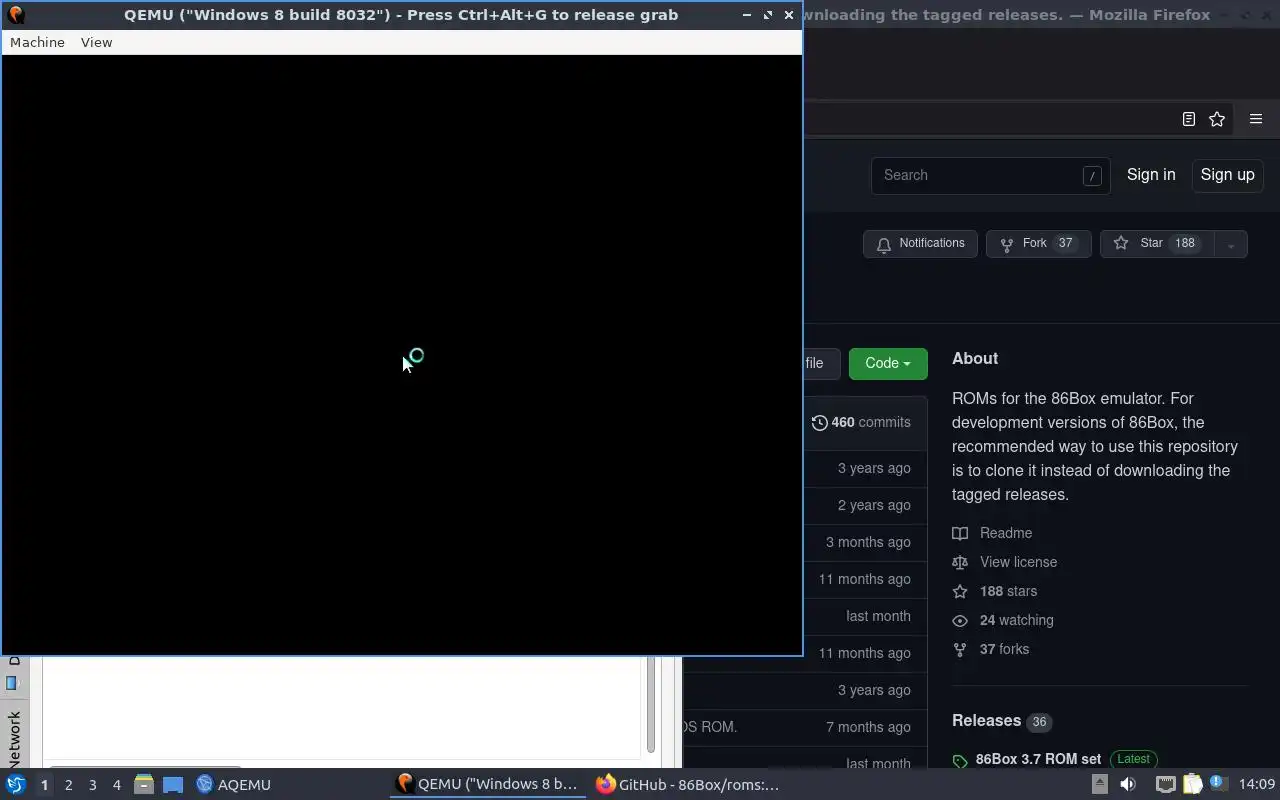Click the 14:09 clock in the taskbar
1280x800 pixels.
click(x=1257, y=785)
